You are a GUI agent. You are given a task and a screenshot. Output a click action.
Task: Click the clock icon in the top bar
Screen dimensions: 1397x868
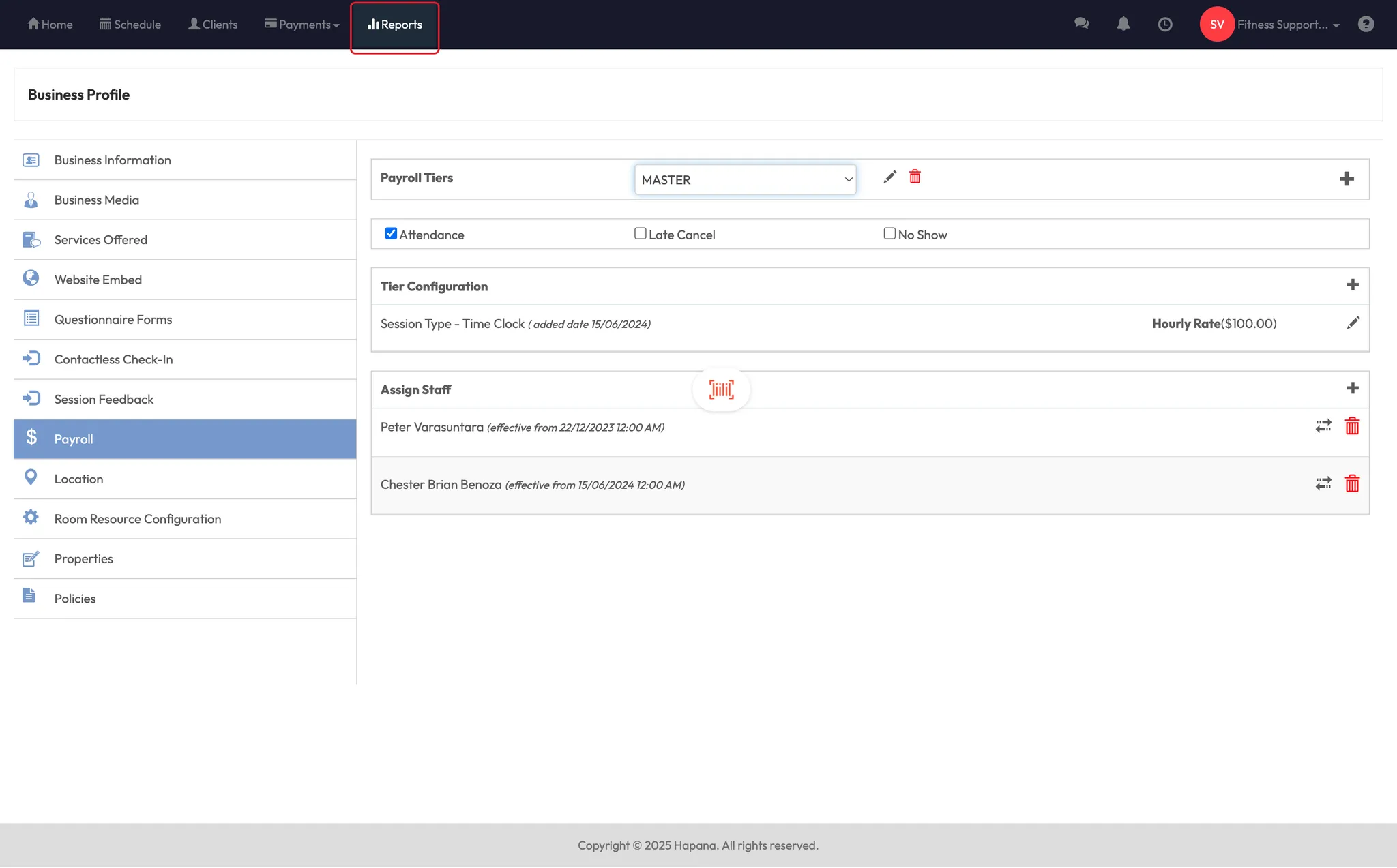pyautogui.click(x=1164, y=25)
